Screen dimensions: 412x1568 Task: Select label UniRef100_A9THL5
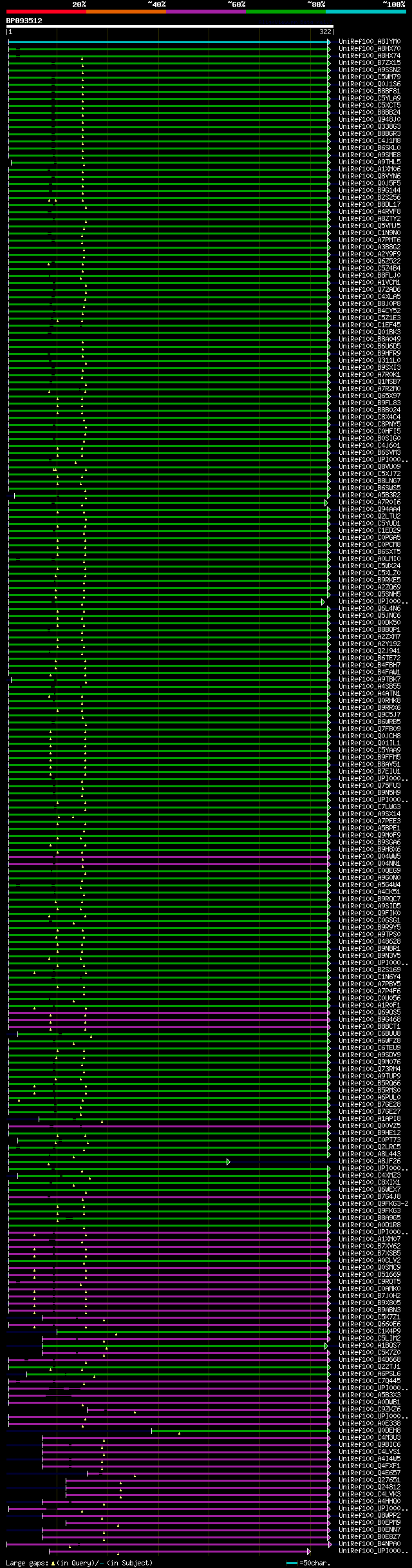370,162
